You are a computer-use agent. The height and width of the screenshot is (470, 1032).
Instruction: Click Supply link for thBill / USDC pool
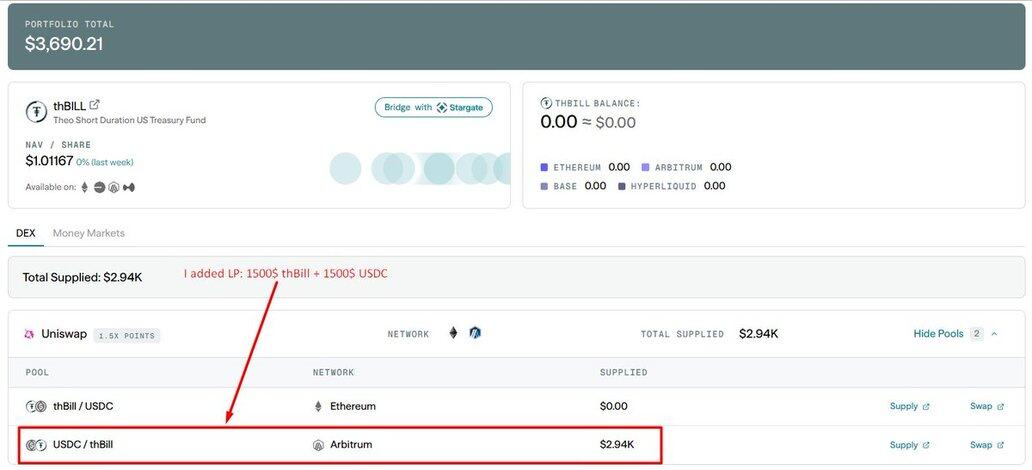point(909,406)
